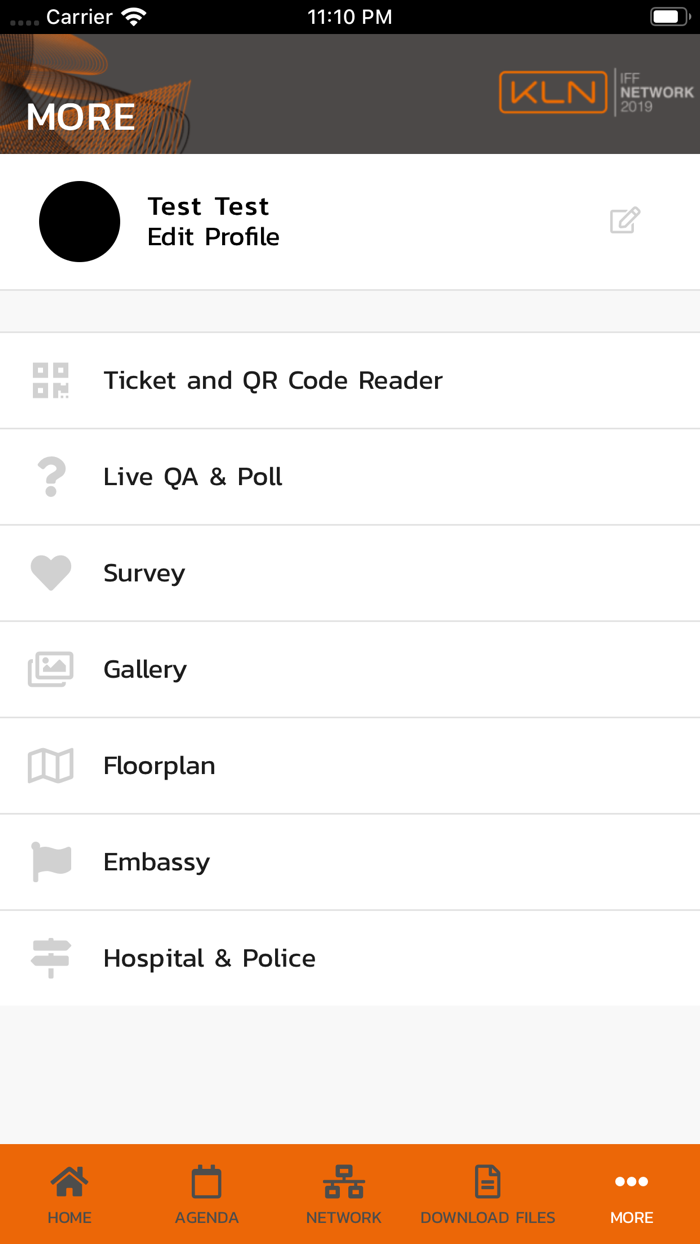This screenshot has height=1244, width=700.
Task: Go to the Network tab
Action: click(344, 1195)
